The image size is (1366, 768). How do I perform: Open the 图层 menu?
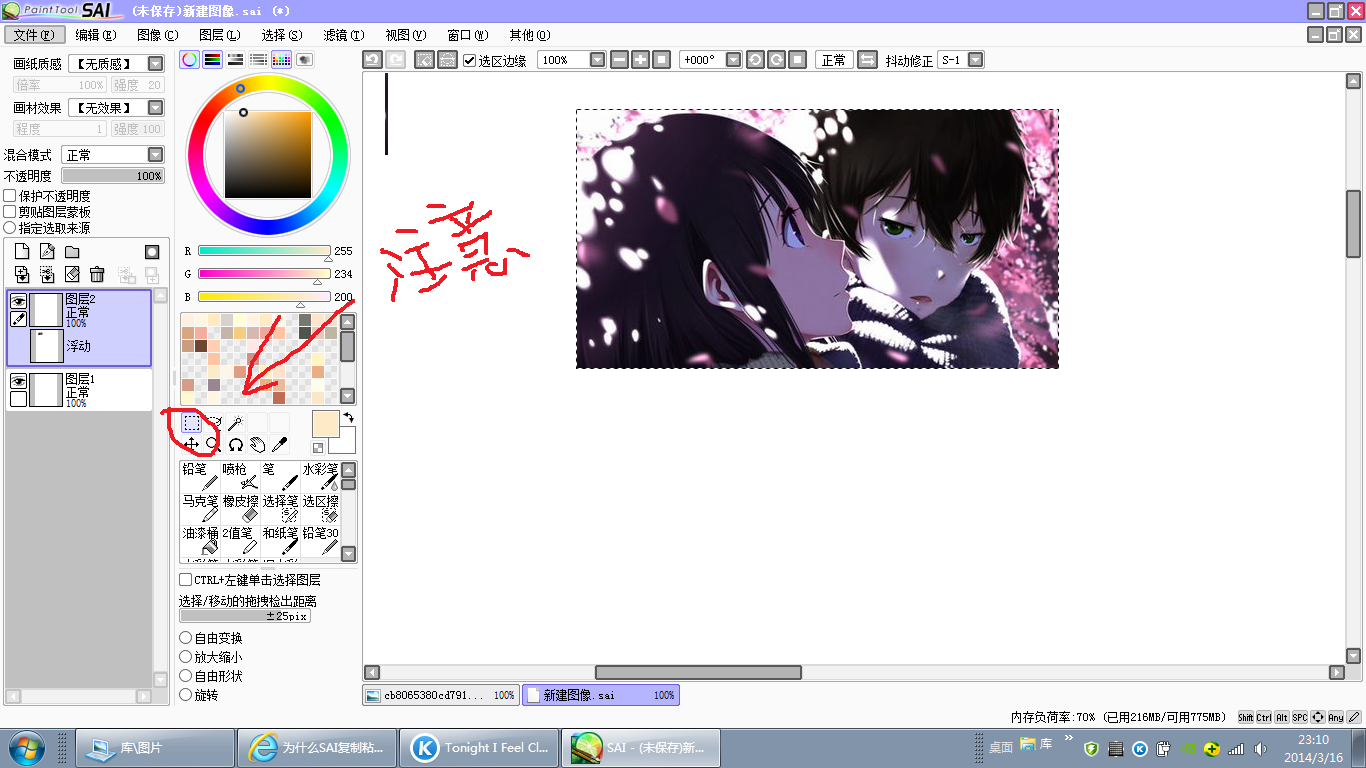tap(219, 35)
